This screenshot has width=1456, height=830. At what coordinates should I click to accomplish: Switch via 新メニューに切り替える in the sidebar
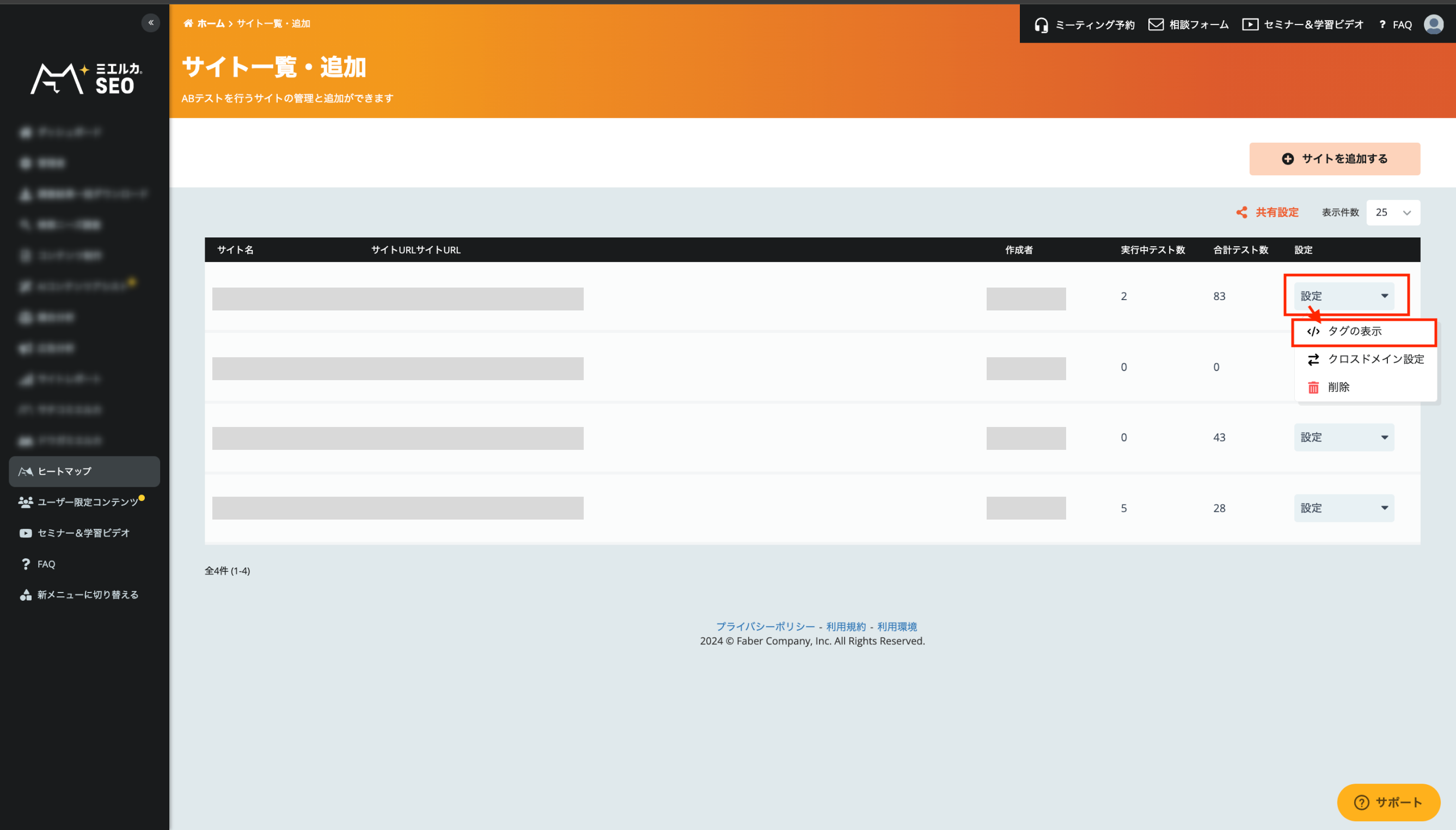87,595
